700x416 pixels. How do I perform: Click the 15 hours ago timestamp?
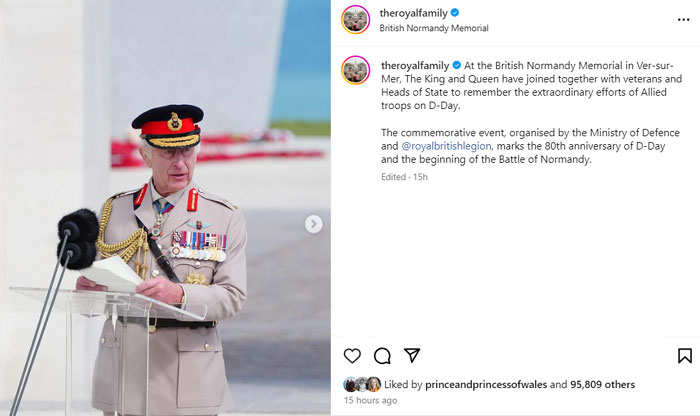pyautogui.click(x=370, y=400)
